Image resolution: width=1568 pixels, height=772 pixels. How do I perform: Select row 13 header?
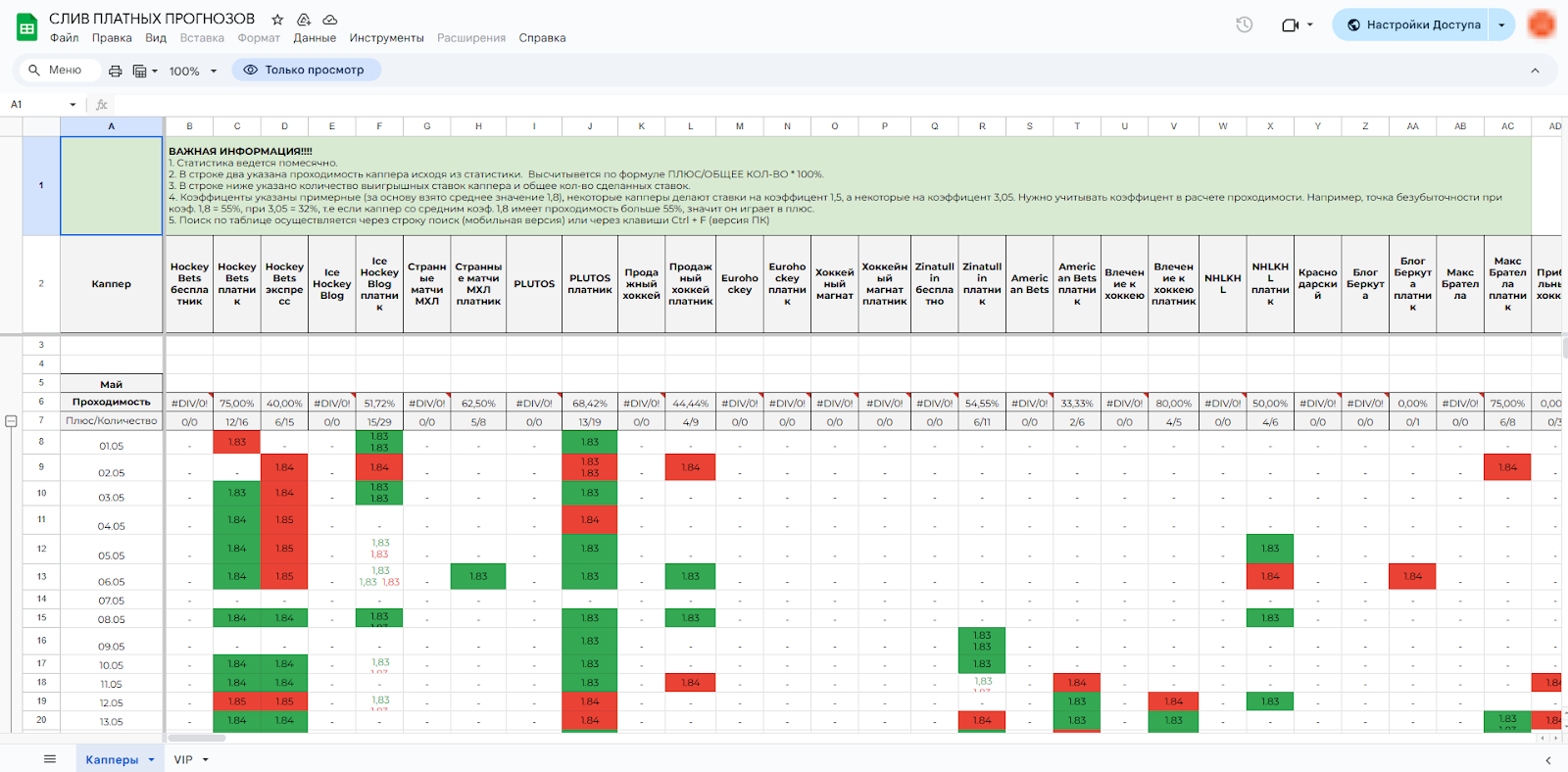41,576
